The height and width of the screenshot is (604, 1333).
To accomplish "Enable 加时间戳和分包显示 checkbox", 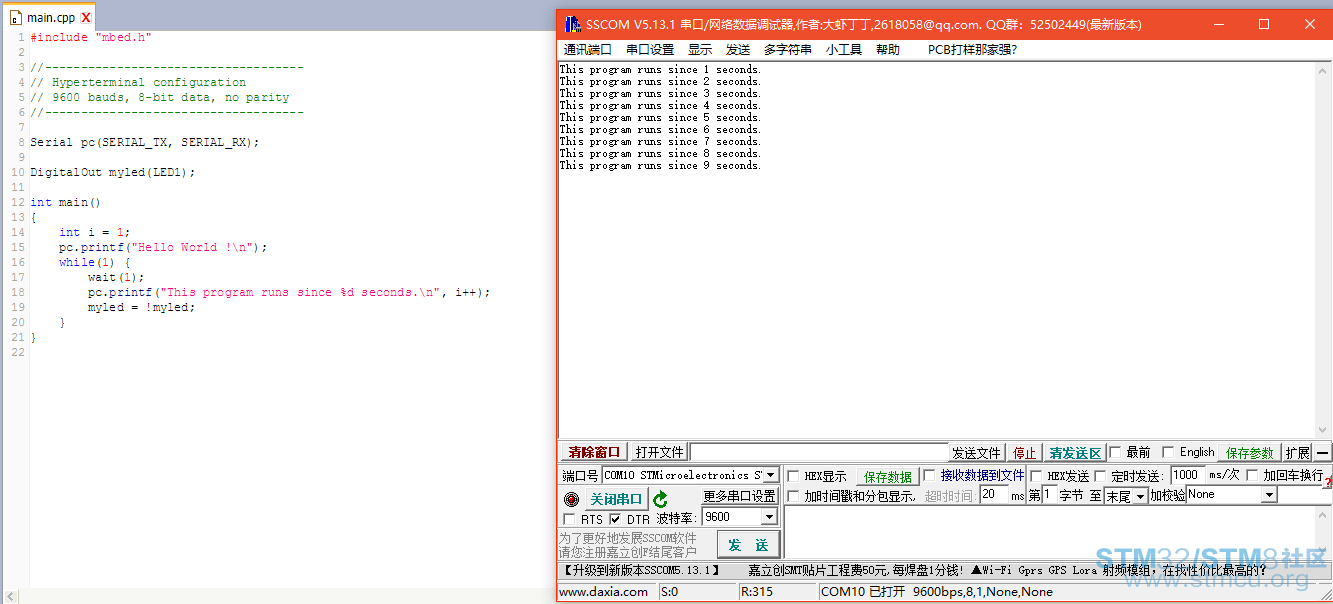I will pyautogui.click(x=793, y=496).
